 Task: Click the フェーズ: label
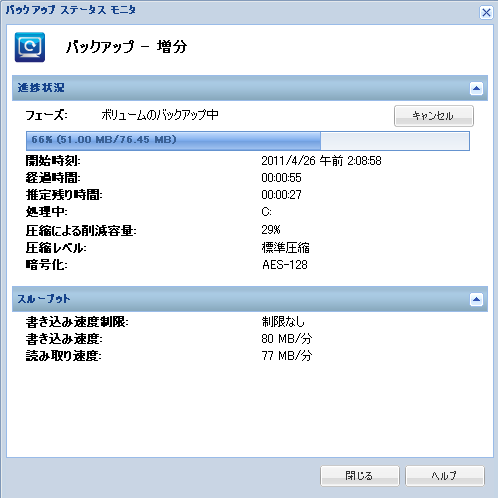pyautogui.click(x=46, y=115)
